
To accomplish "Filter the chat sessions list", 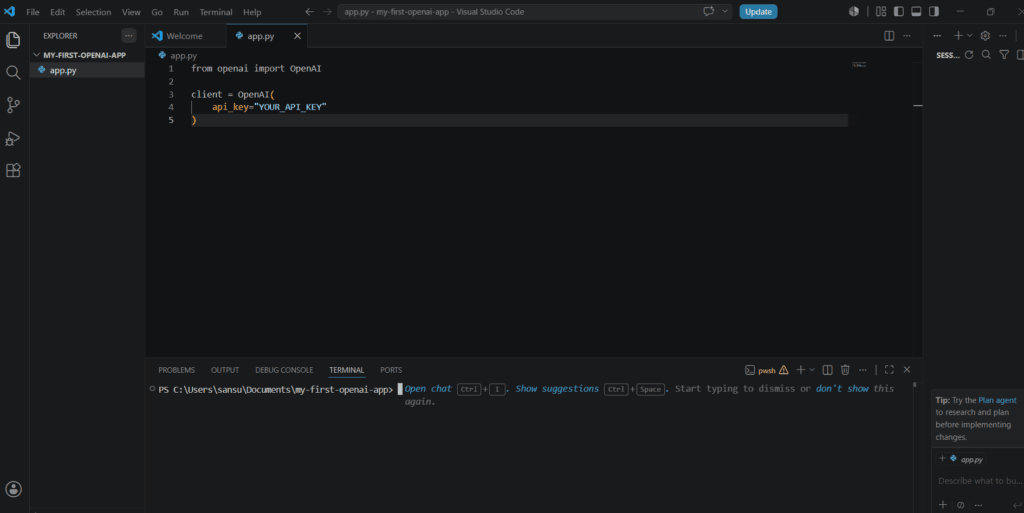I will tap(1004, 55).
